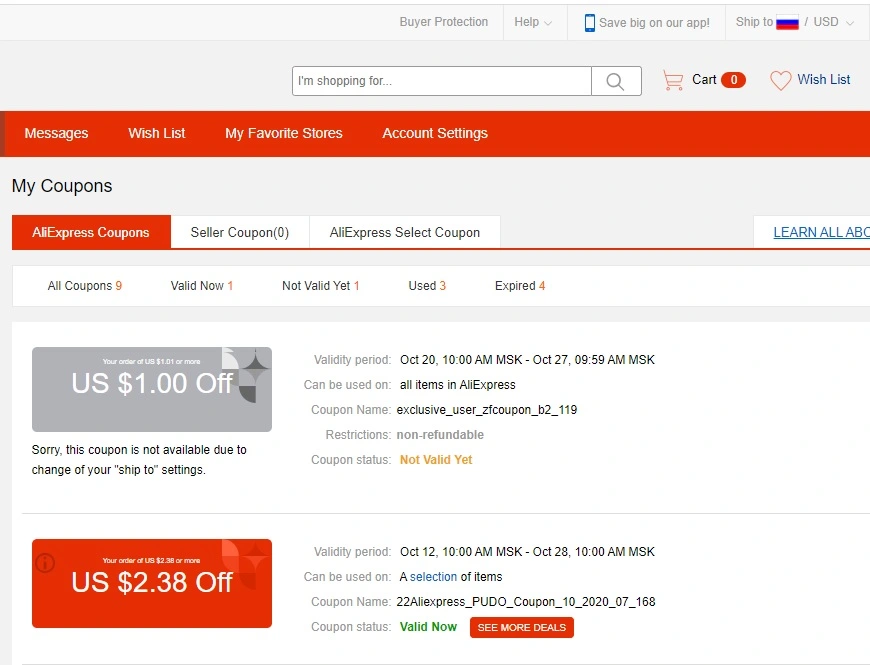Expand the Help dropdown
Viewport: 870px width, 665px height.
click(533, 22)
